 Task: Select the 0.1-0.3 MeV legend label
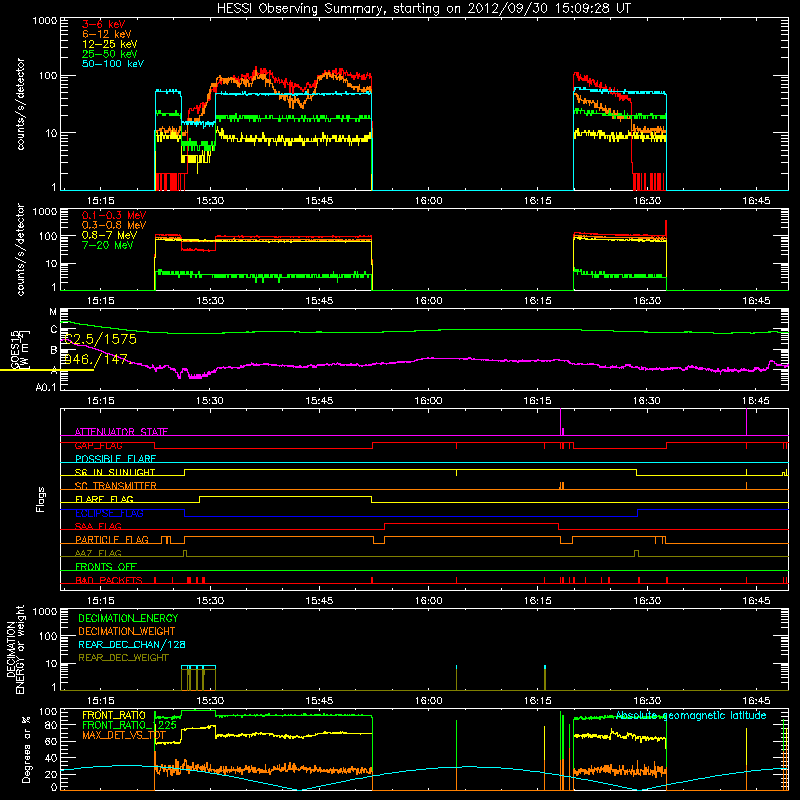(x=114, y=215)
